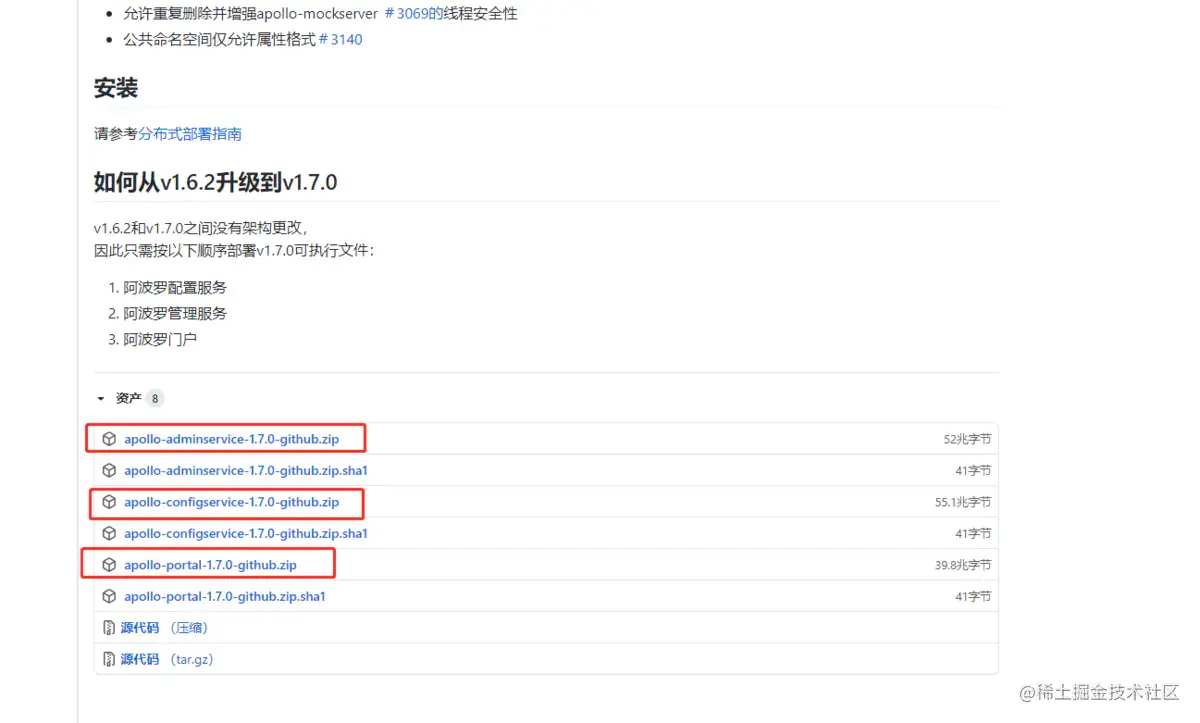The image size is (1200, 723).
Task: Collapse the 资产 section triangle
Action: 101,399
